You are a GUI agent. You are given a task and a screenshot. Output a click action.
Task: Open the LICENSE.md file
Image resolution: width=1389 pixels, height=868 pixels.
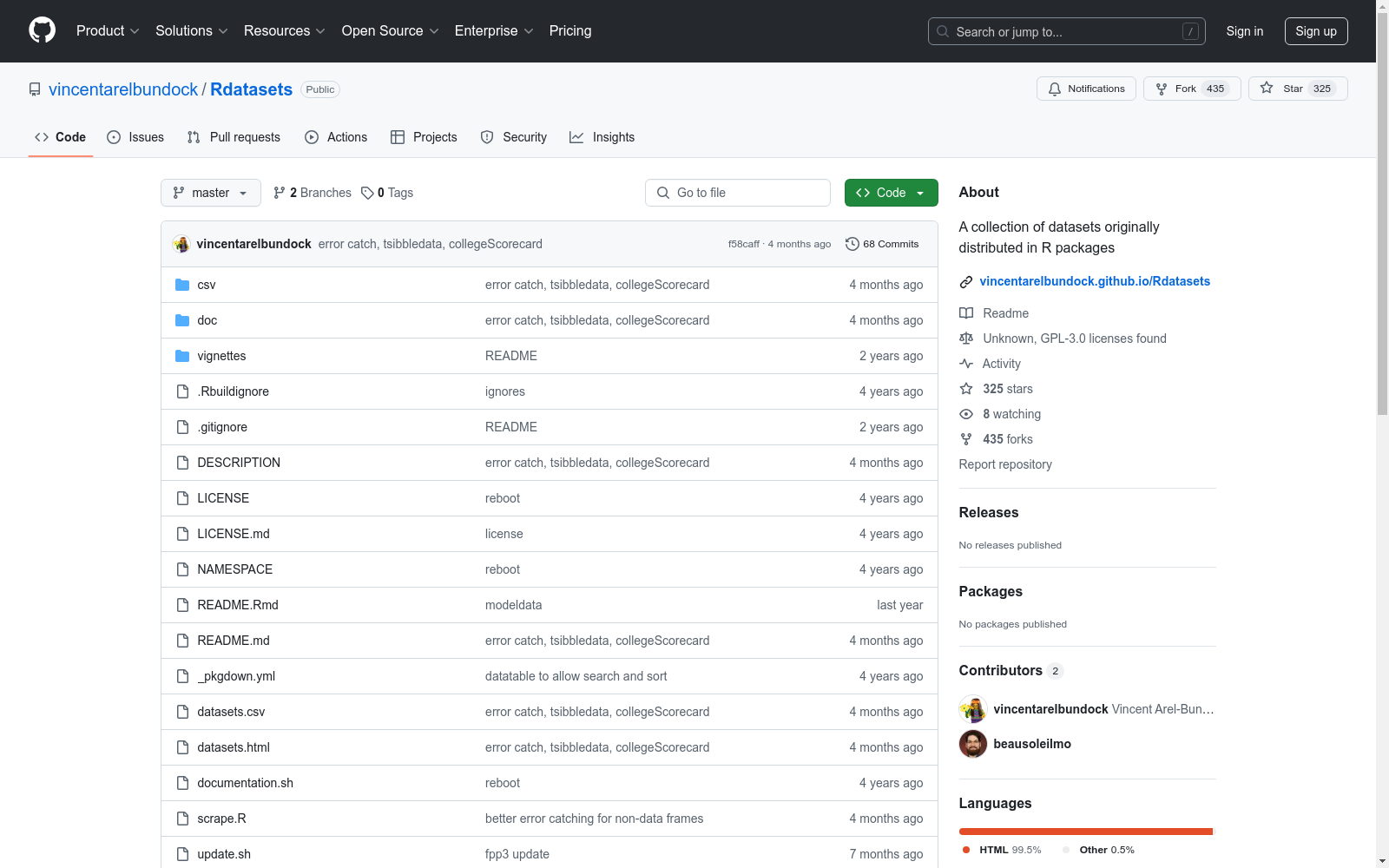pos(234,534)
